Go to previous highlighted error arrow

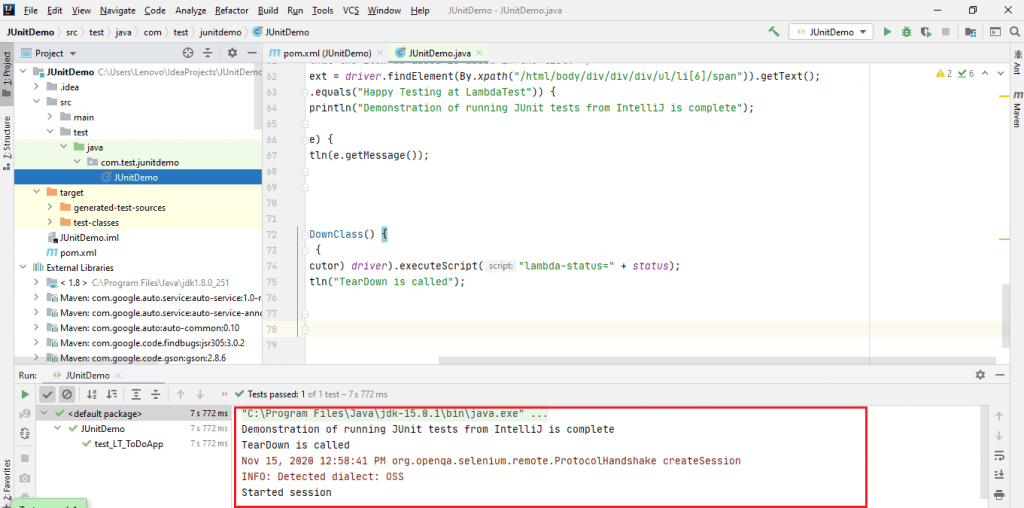pos(985,74)
